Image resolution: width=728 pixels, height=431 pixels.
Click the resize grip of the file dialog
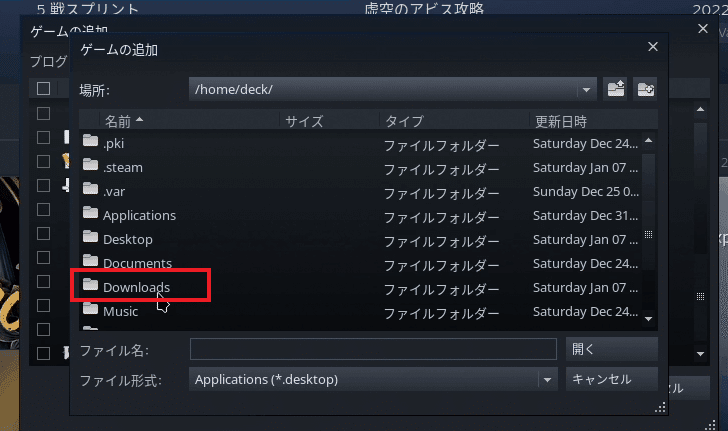tap(660, 408)
